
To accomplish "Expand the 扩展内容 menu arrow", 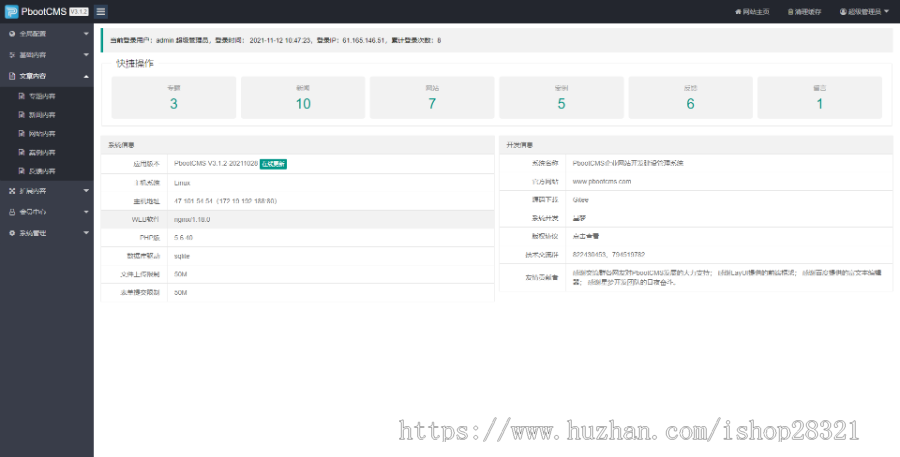I will [x=86, y=191].
